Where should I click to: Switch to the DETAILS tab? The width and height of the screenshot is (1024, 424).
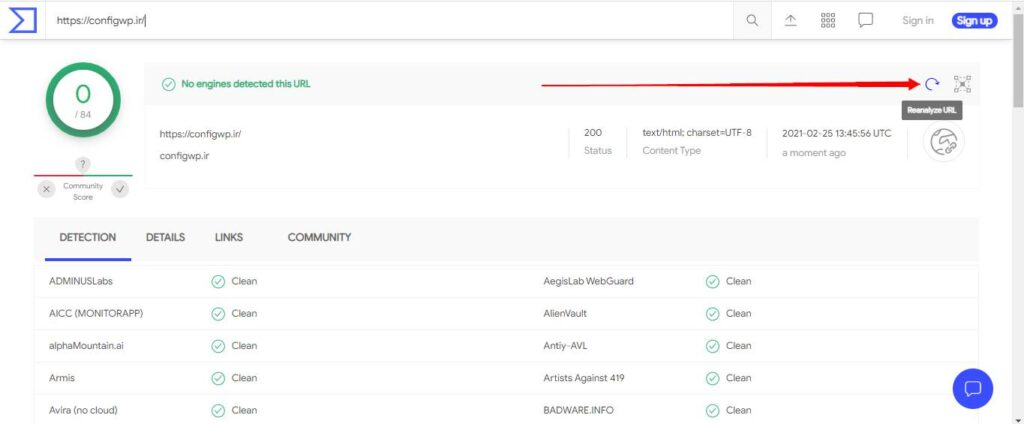pos(165,237)
